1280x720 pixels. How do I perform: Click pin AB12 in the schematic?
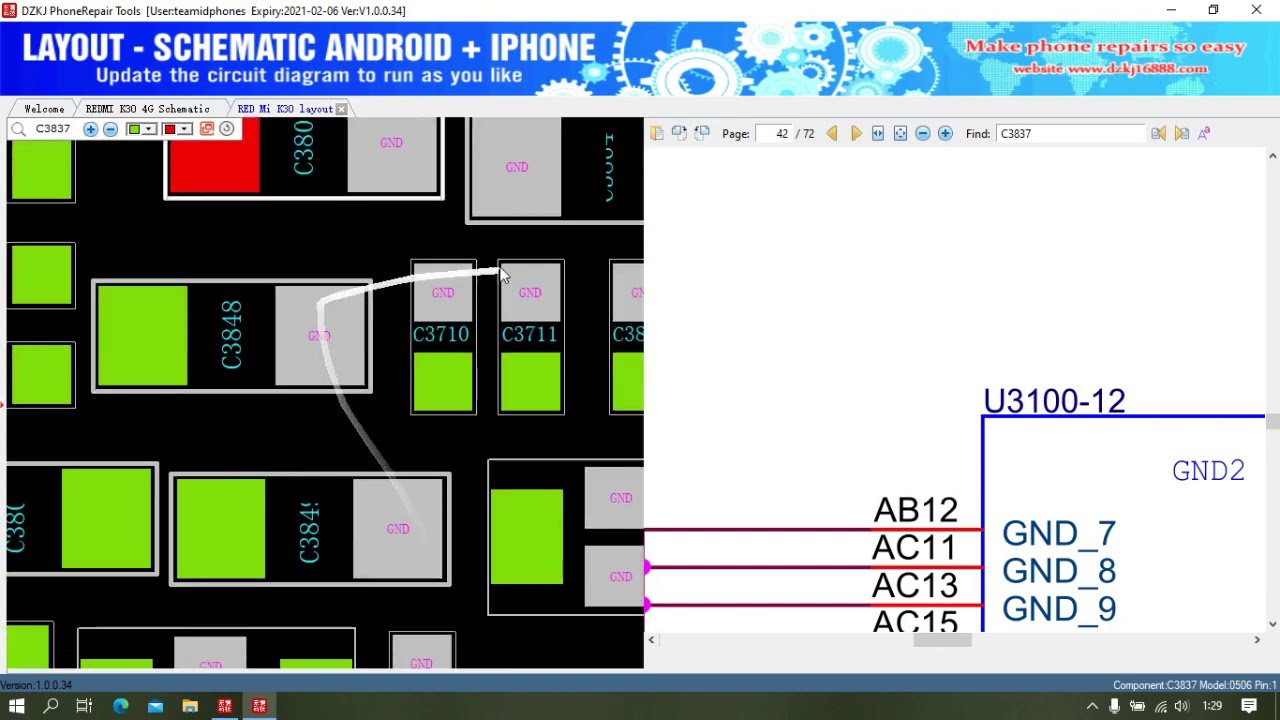point(916,510)
